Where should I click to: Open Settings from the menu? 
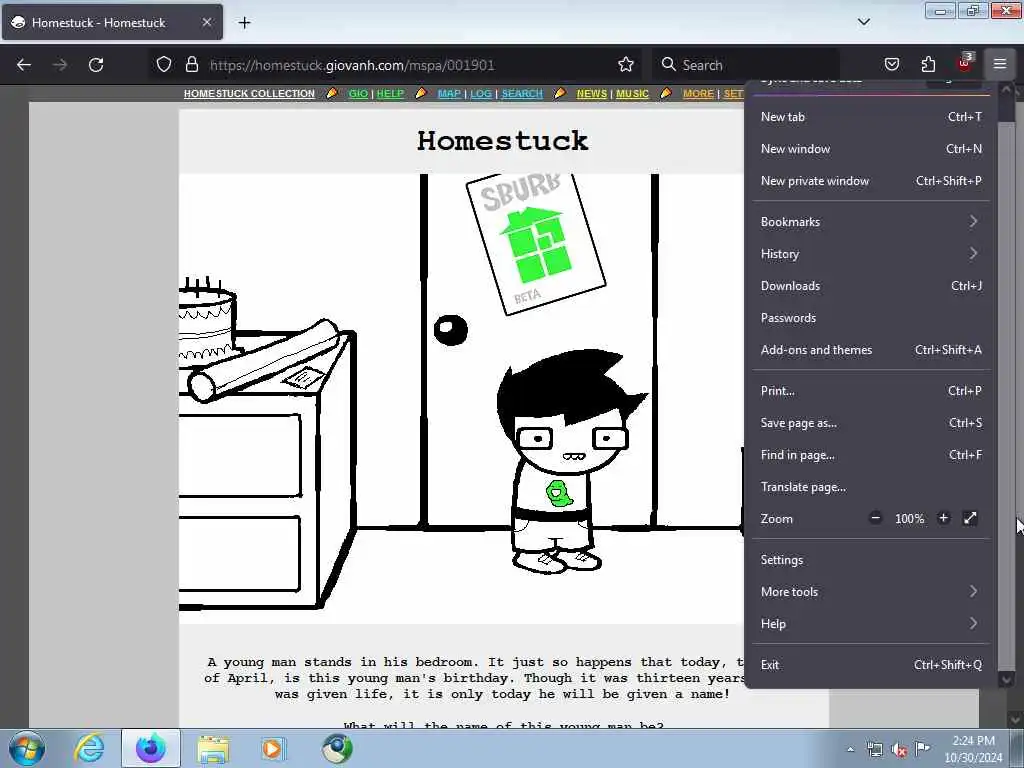[871, 560]
